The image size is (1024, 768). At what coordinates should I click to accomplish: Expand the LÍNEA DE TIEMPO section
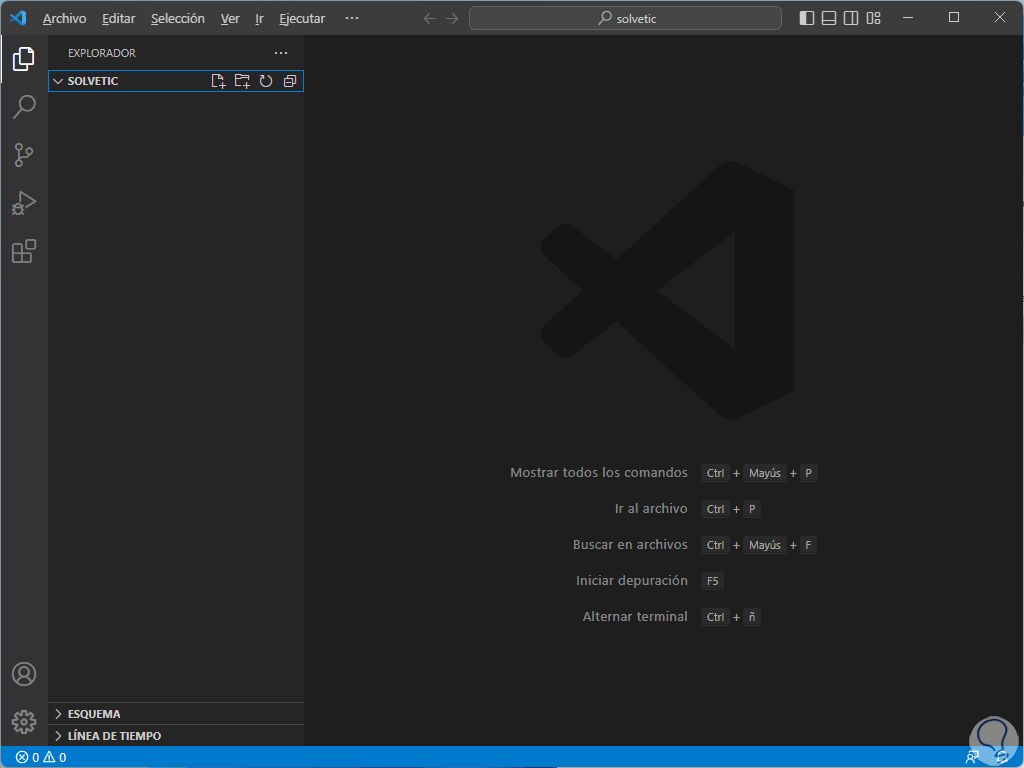[x=176, y=736]
